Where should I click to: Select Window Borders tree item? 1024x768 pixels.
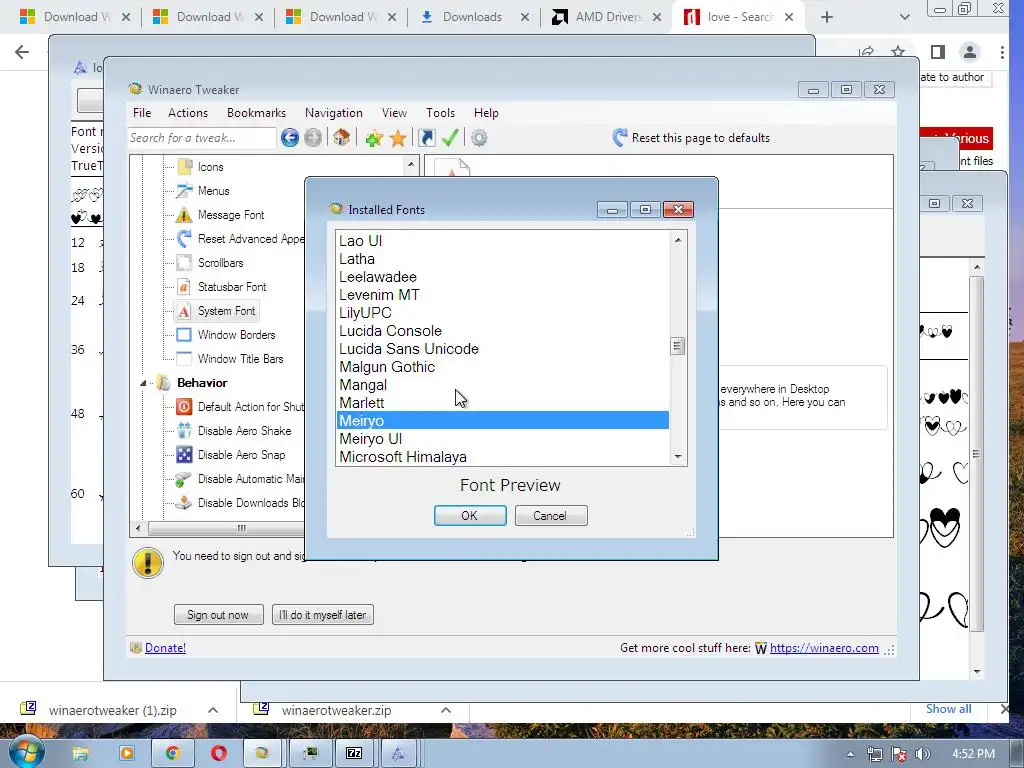236,335
